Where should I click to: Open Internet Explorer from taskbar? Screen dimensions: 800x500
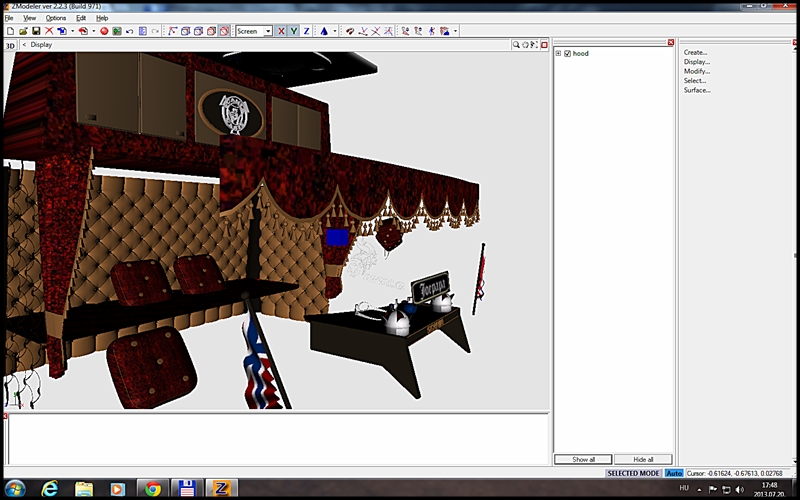(49, 489)
